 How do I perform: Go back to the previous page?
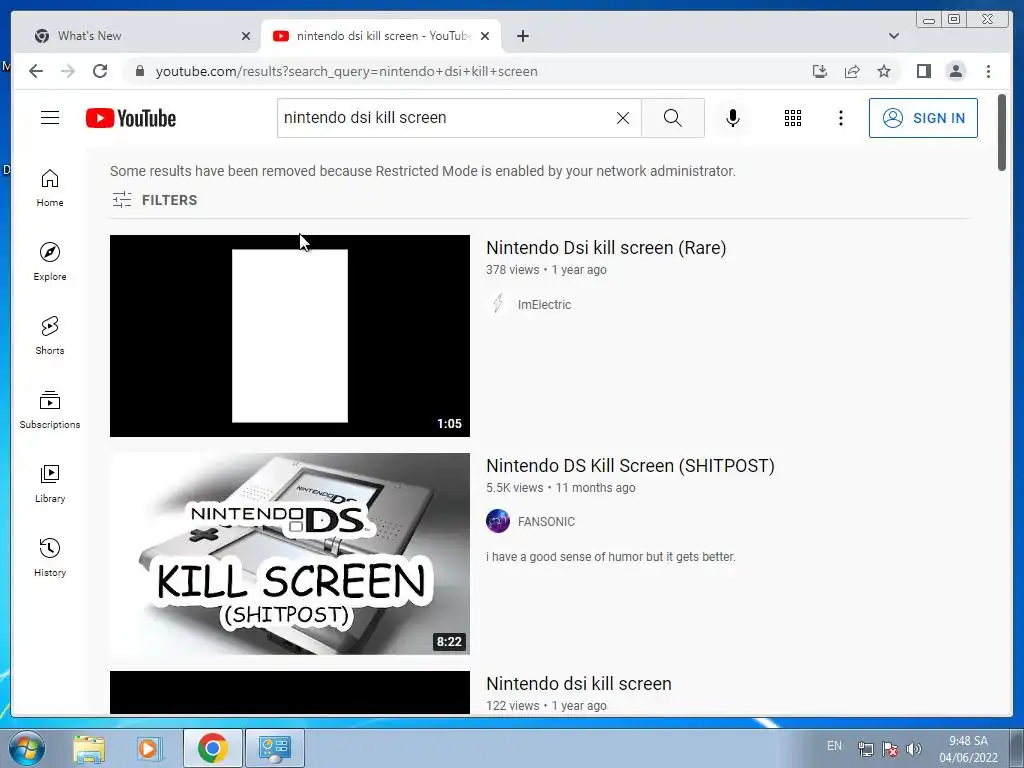(36, 71)
